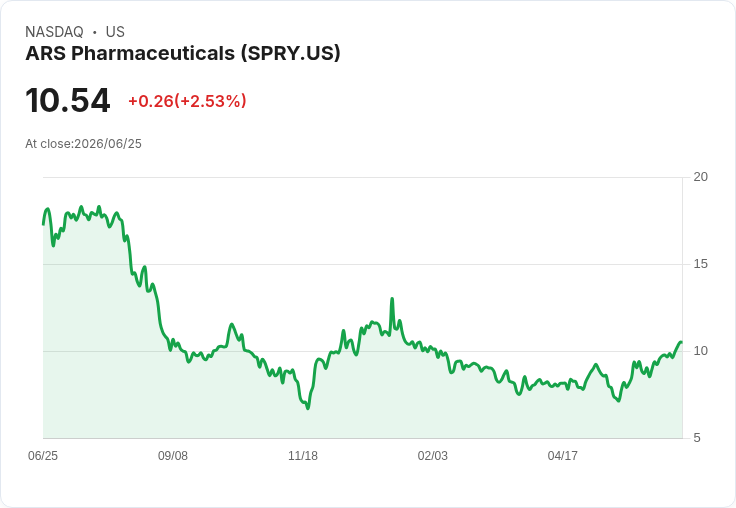Click the 06/25 date axis label
736x508 pixels.
pos(43,456)
